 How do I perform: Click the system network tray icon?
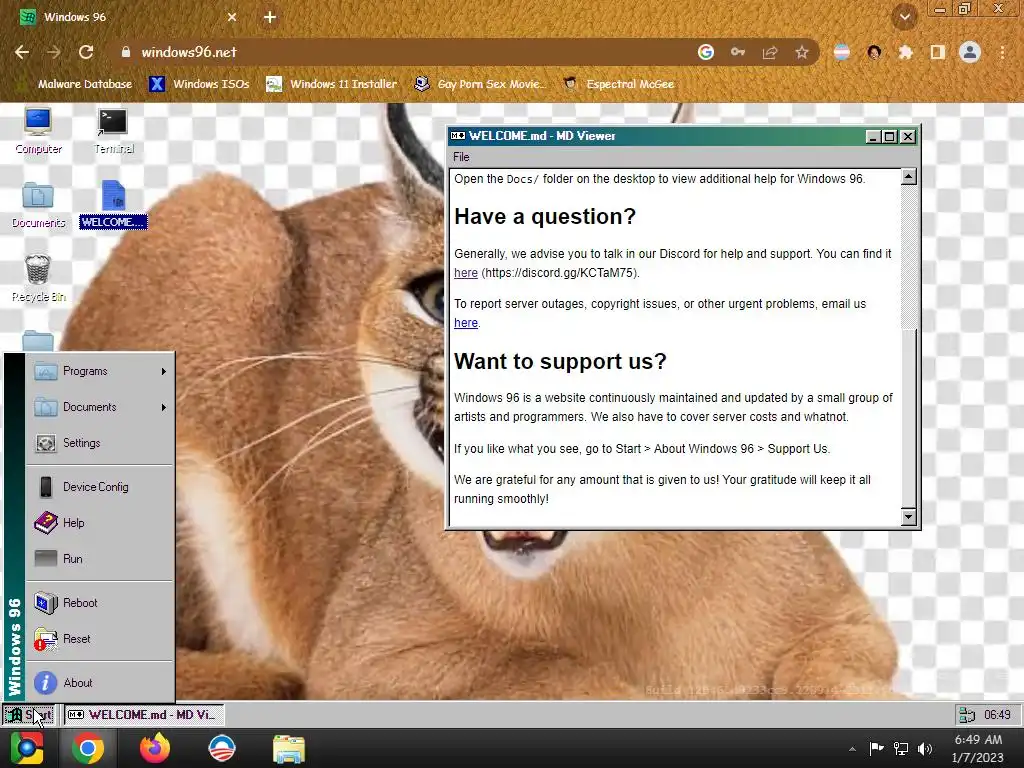tap(901, 749)
